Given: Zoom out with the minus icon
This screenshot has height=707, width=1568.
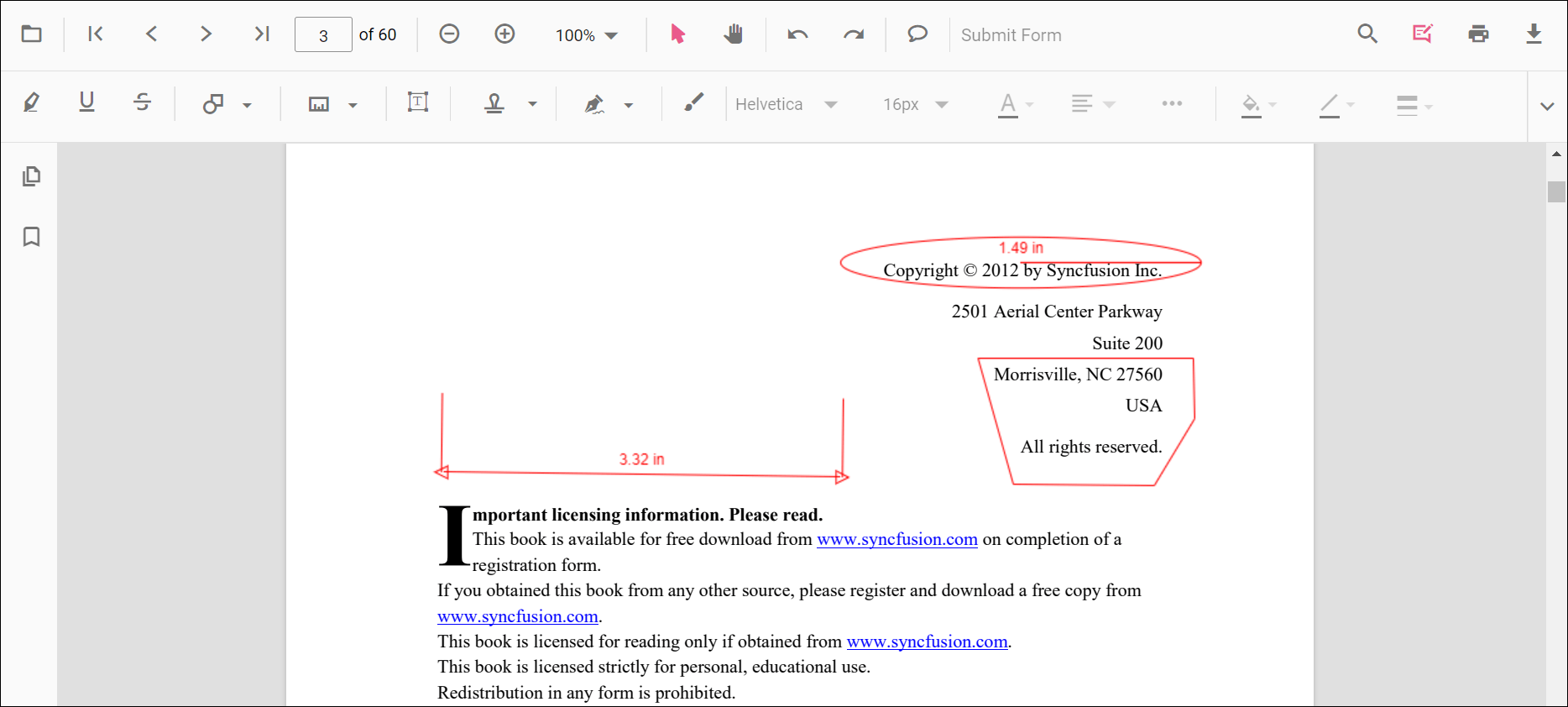Looking at the screenshot, I should click(x=449, y=34).
